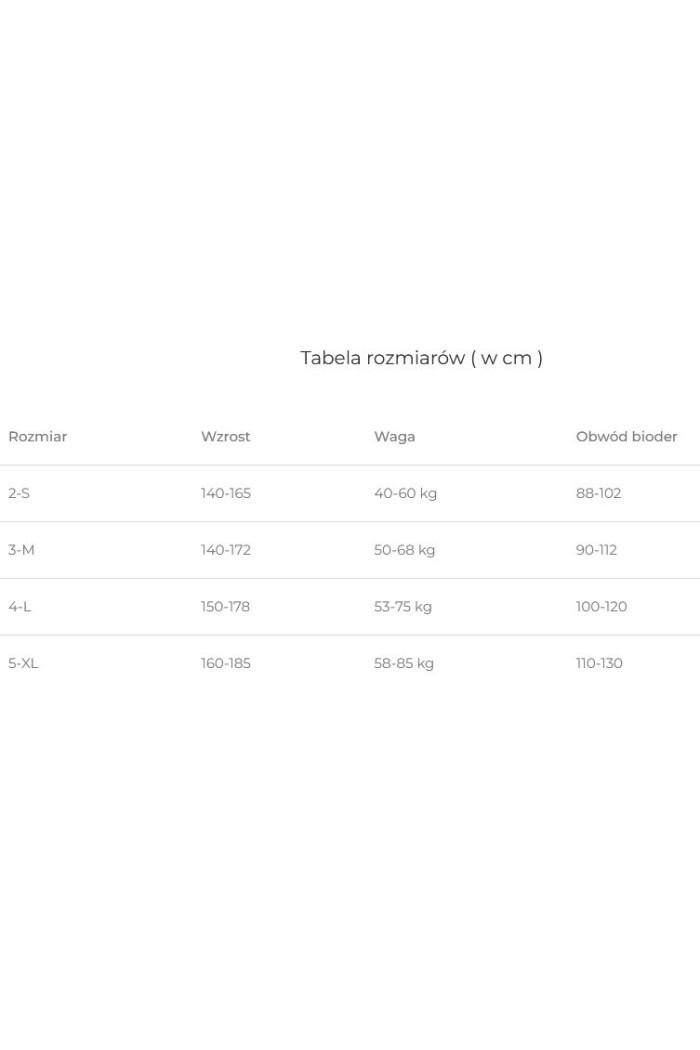Screen dimensions: 700x1050
Task: Select the 40-60 kg weight cell
Action: (x=405, y=493)
